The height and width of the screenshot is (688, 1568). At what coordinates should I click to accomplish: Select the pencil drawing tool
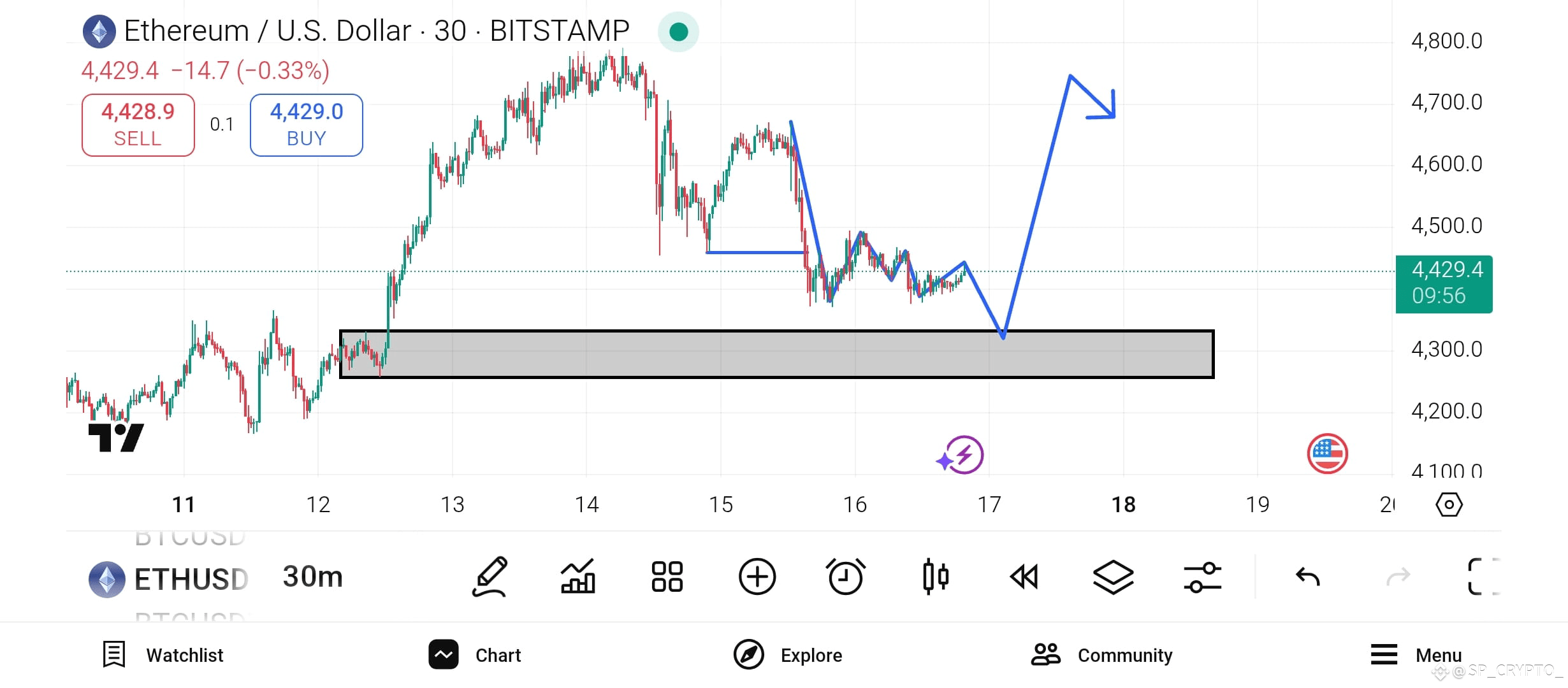click(x=490, y=577)
